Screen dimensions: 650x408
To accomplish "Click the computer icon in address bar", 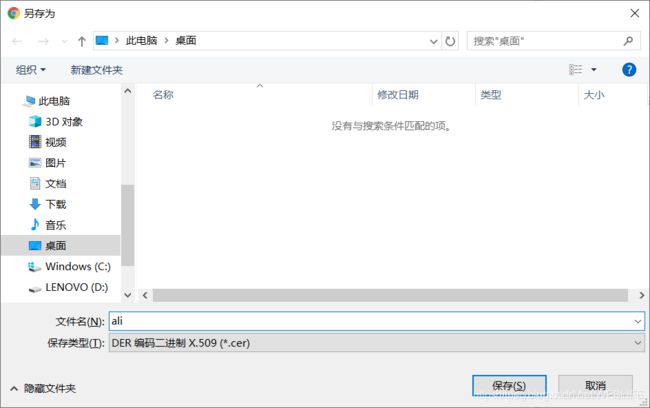I will point(102,40).
